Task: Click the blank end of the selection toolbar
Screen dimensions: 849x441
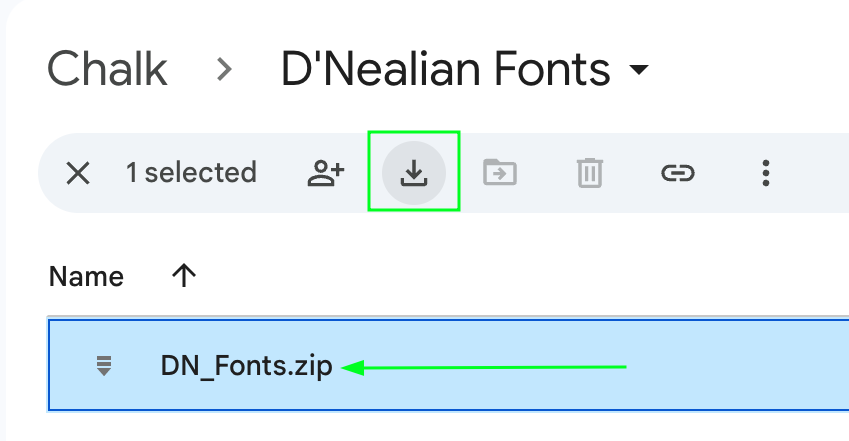Action: (x=815, y=173)
